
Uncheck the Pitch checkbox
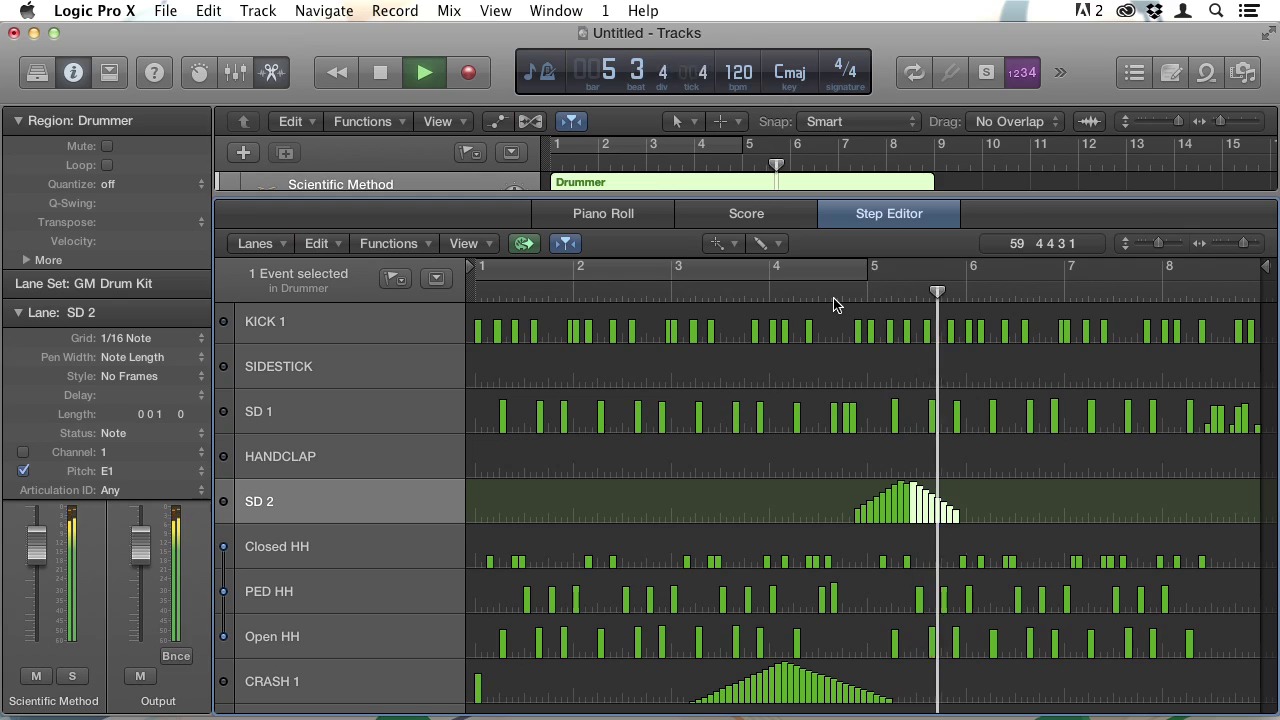point(23,471)
